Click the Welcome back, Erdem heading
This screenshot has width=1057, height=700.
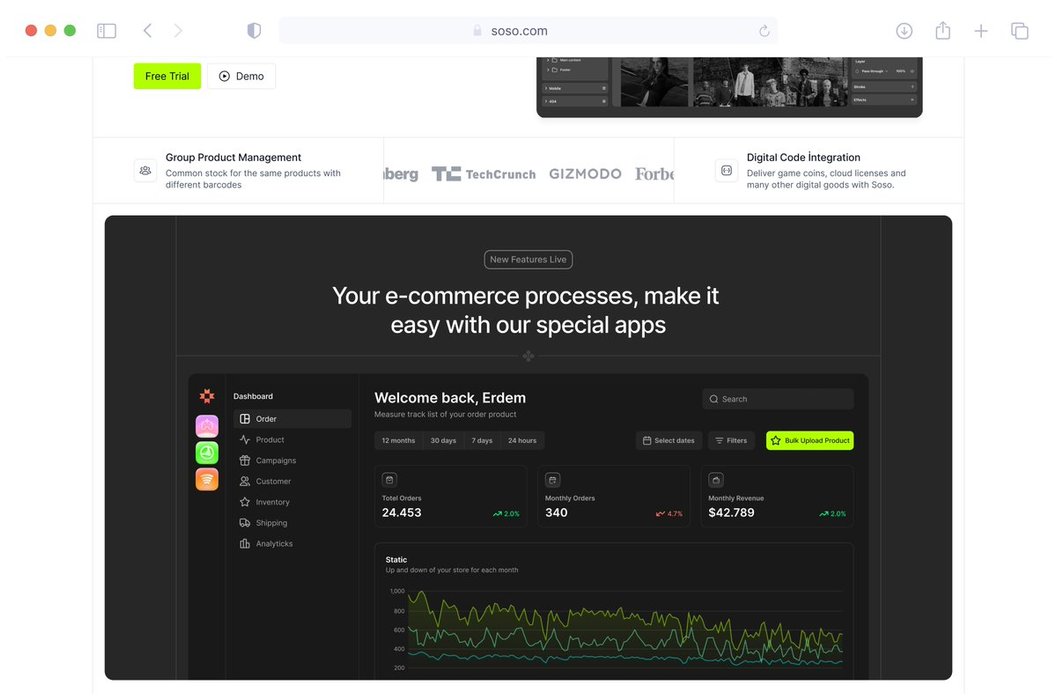coord(450,398)
